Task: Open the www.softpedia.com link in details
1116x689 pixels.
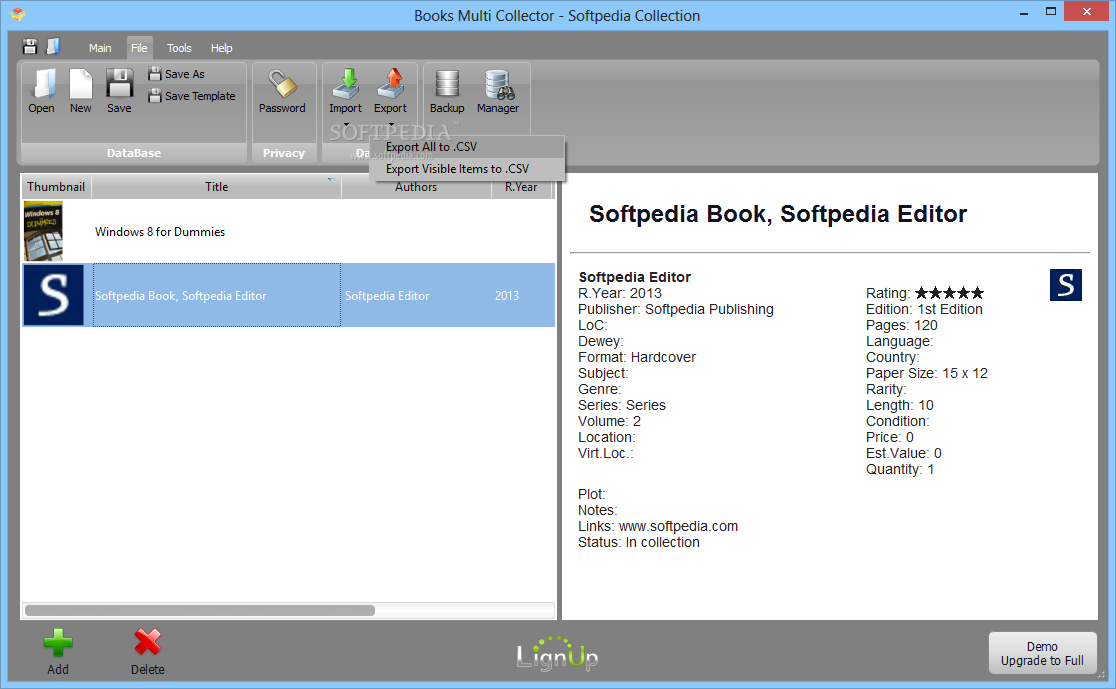Action: tap(678, 526)
